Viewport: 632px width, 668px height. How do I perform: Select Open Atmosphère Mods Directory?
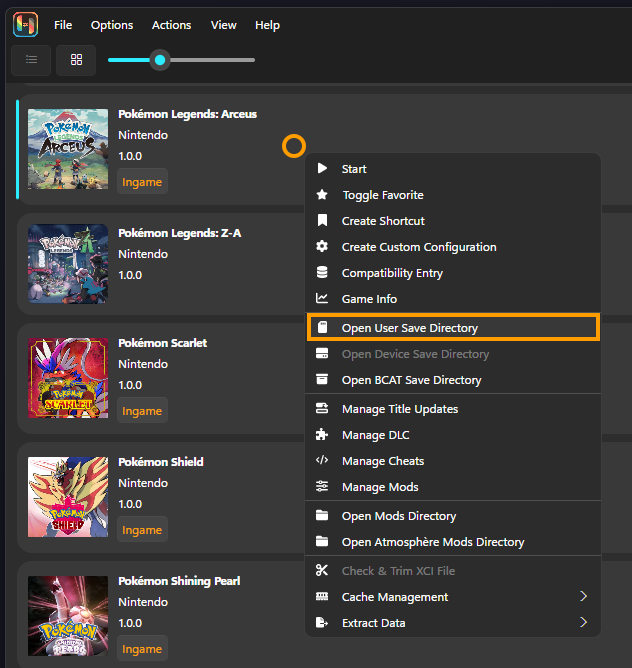click(453, 542)
